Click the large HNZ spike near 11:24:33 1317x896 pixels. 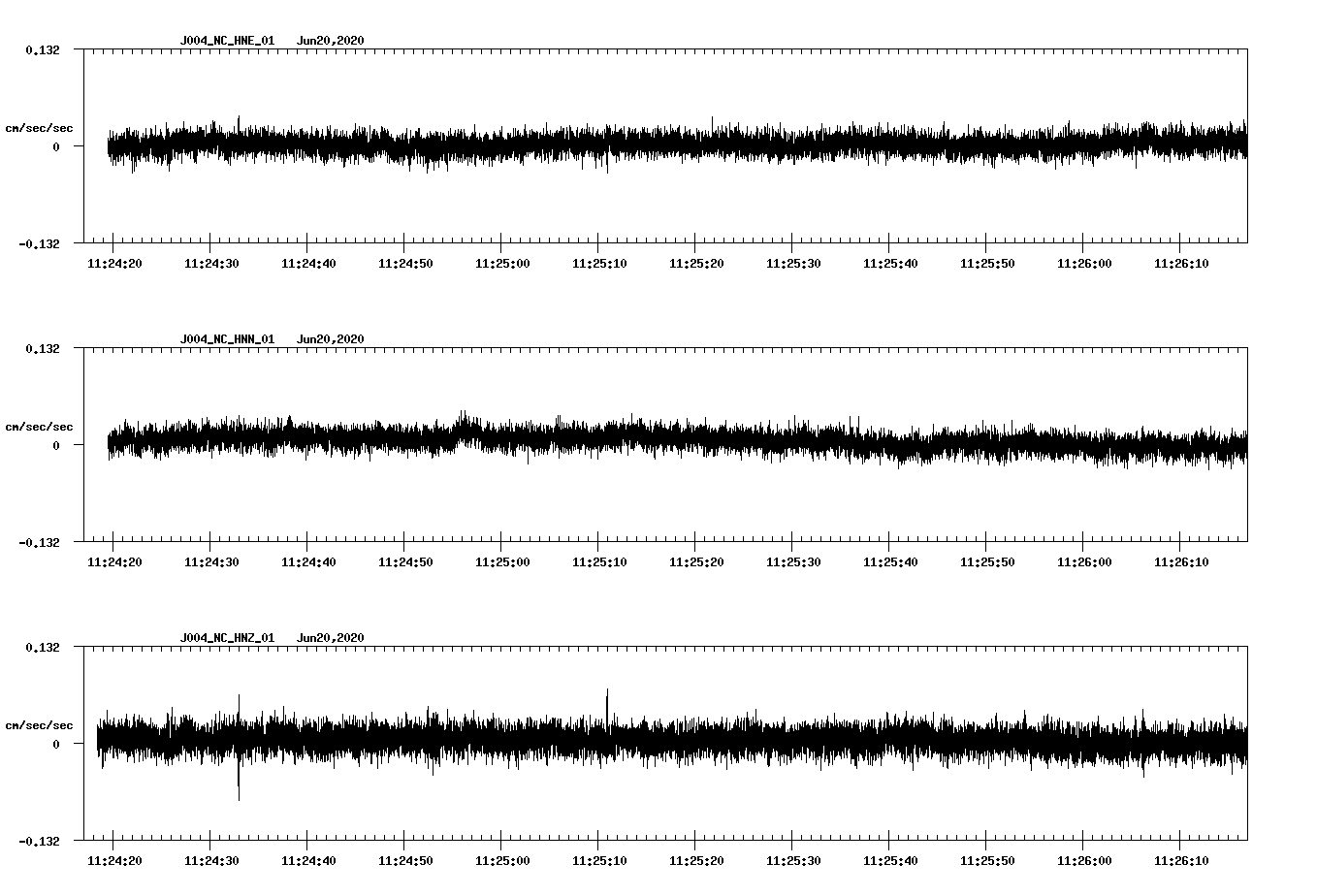[x=239, y=748]
